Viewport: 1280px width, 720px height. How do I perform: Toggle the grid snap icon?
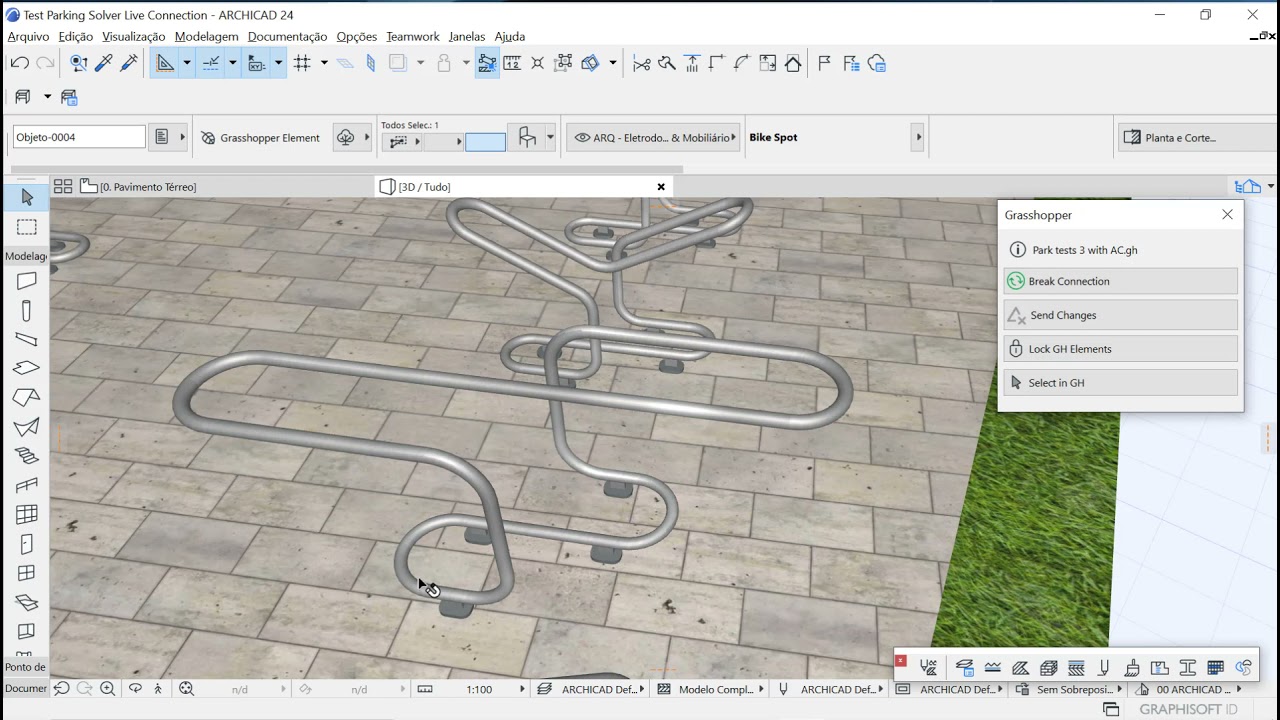302,63
